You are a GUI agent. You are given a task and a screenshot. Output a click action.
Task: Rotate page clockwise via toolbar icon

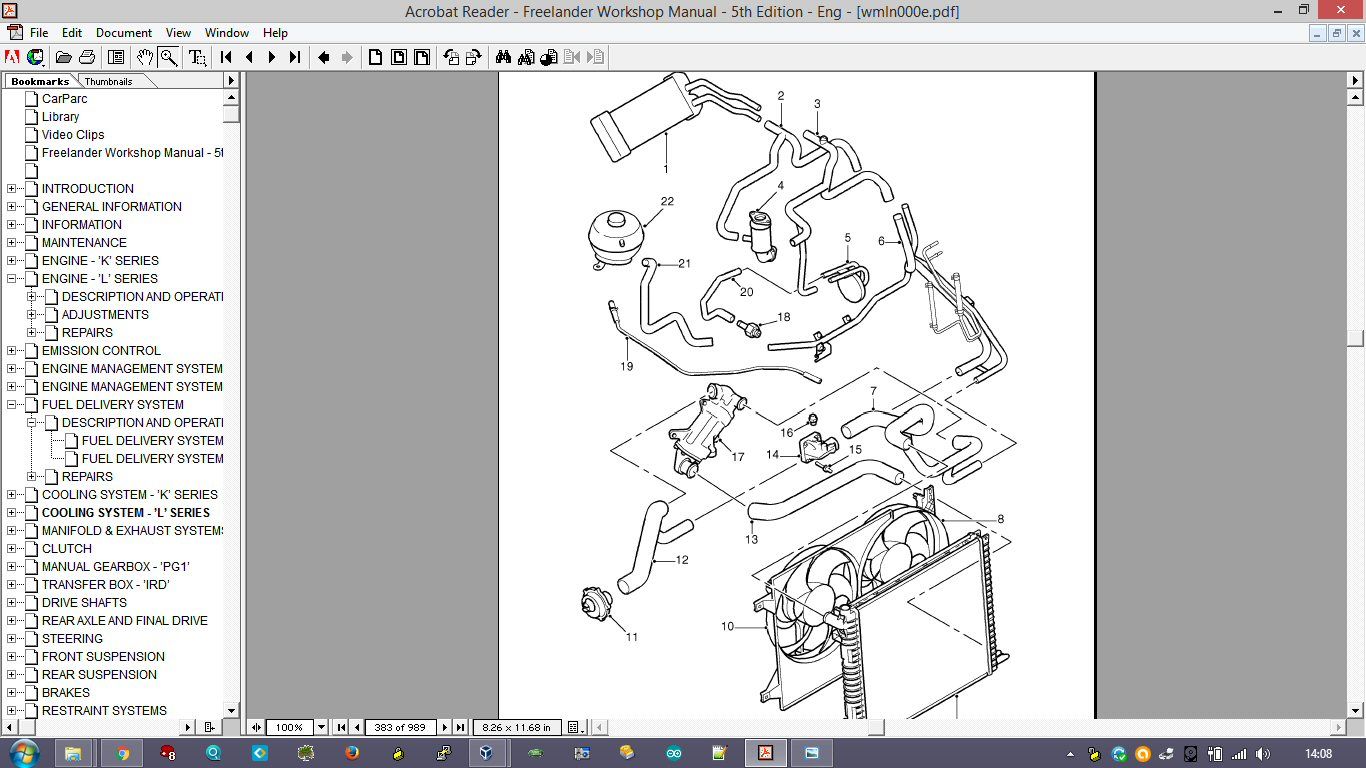473,57
